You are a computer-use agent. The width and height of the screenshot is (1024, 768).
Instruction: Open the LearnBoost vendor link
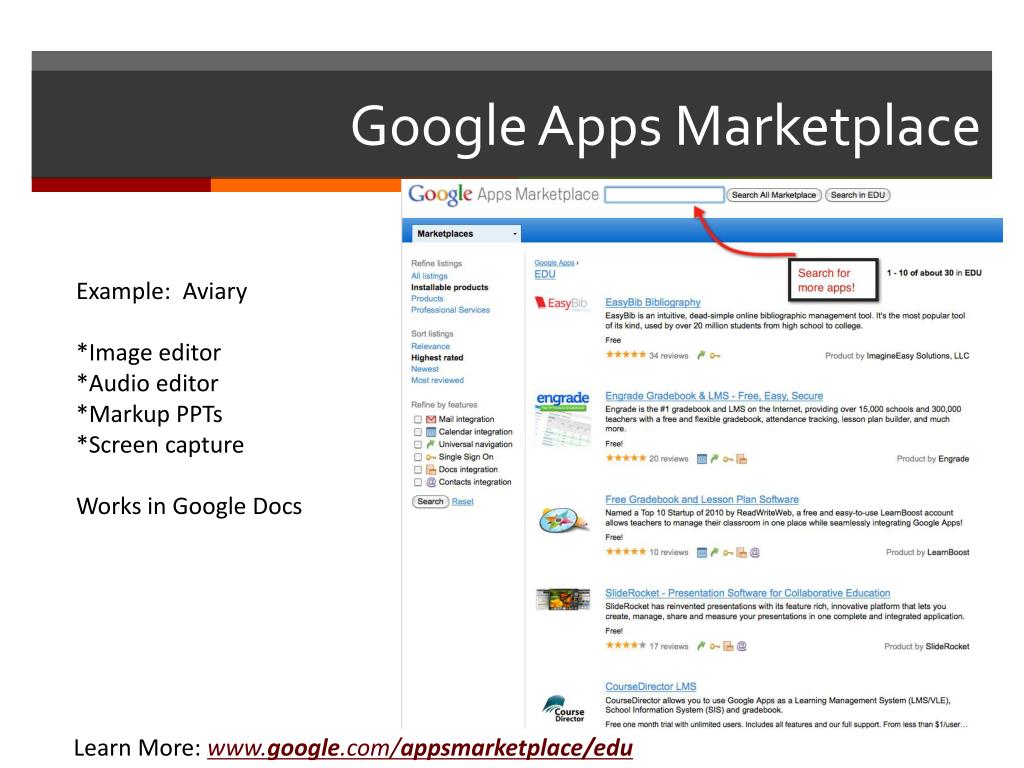coord(948,552)
